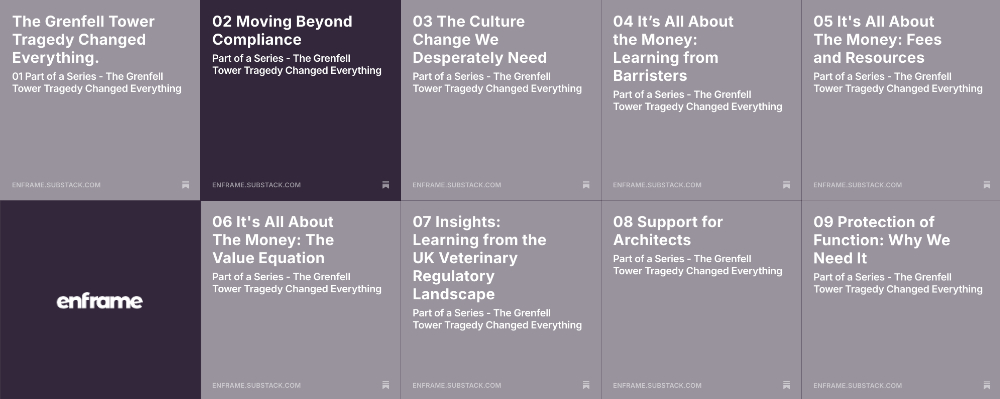Open '08 Support for Architects' title

[668, 231]
